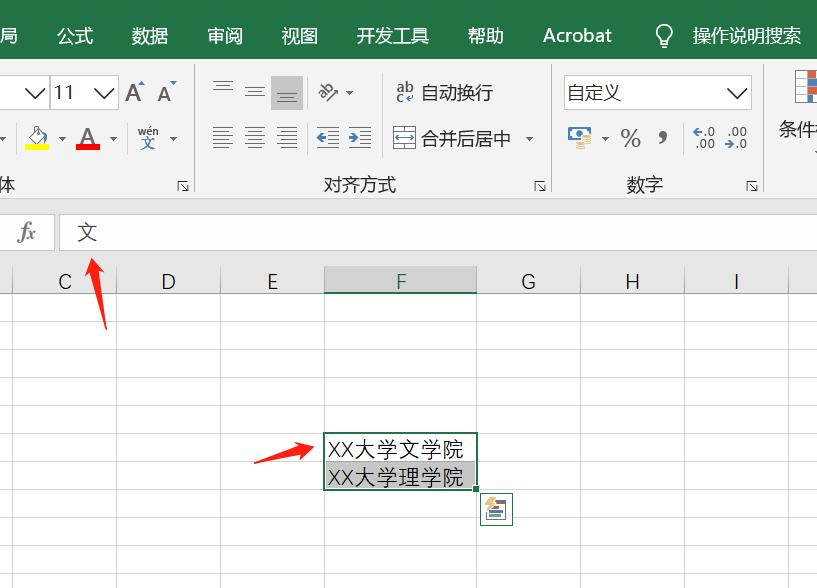Image resolution: width=817 pixels, height=588 pixels.
Task: Click the 操作说明搜索 search box
Action: pyautogui.click(x=747, y=36)
